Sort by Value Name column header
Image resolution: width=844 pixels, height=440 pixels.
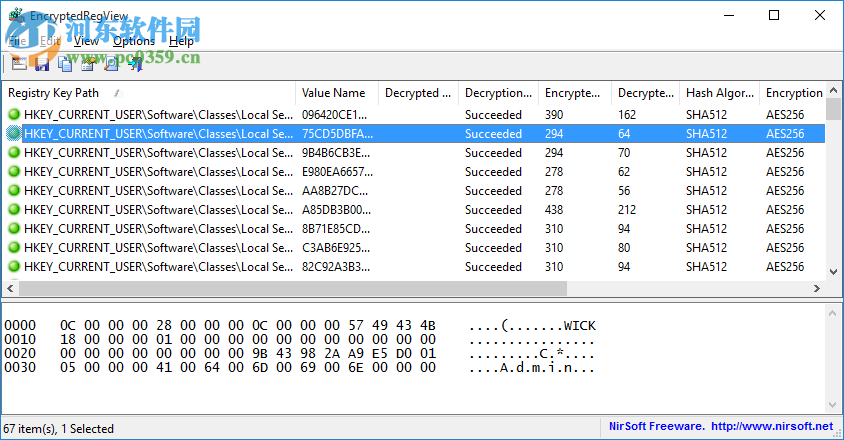(337, 93)
